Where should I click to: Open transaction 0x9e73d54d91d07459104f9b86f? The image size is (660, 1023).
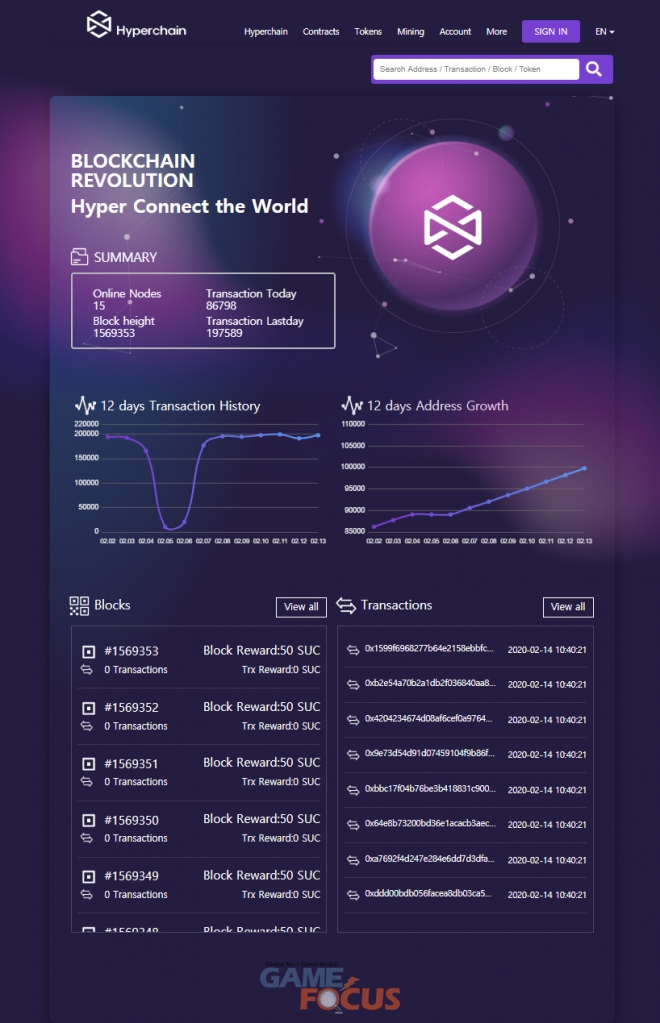point(429,753)
